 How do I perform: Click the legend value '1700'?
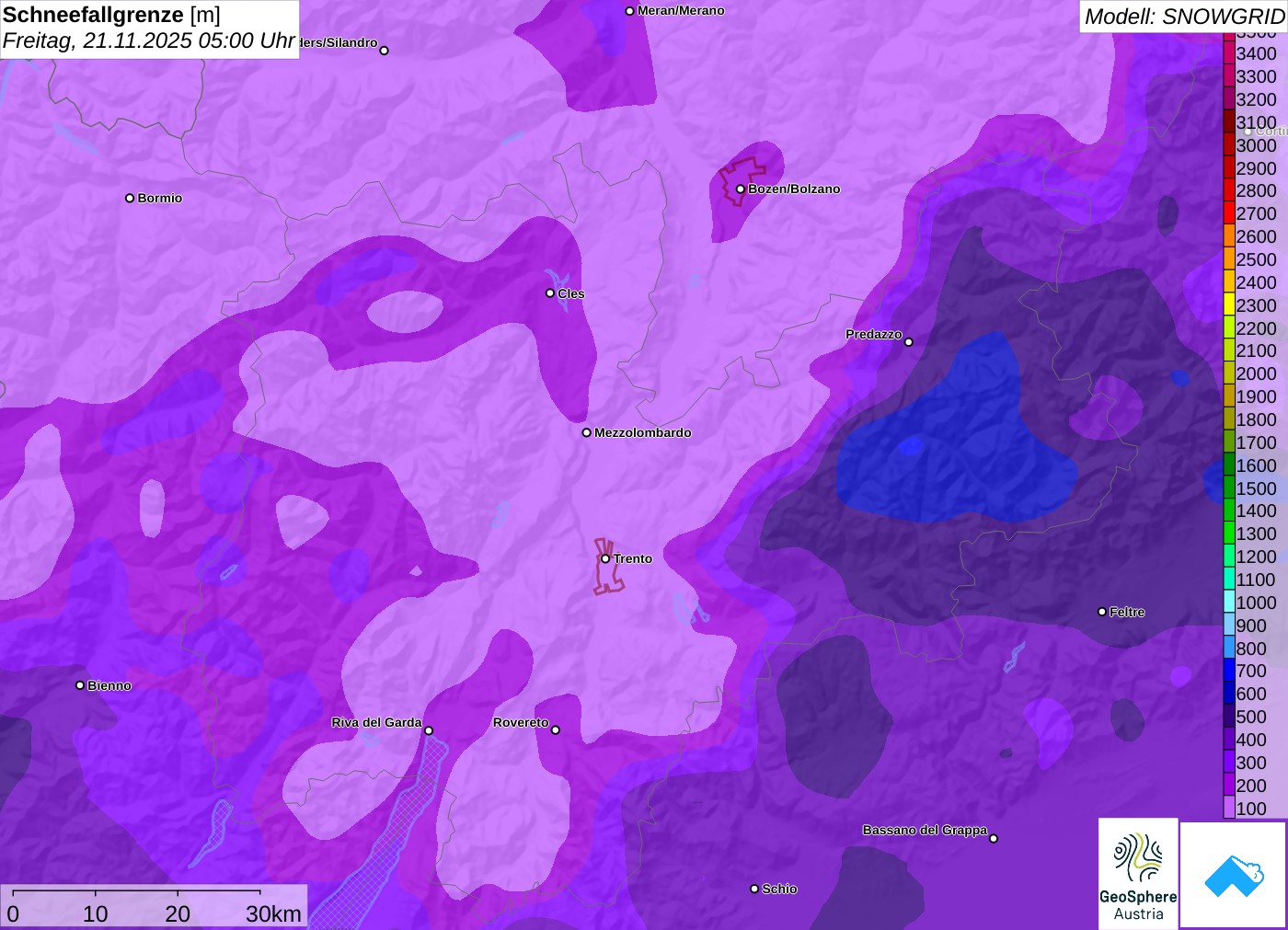click(x=1256, y=442)
